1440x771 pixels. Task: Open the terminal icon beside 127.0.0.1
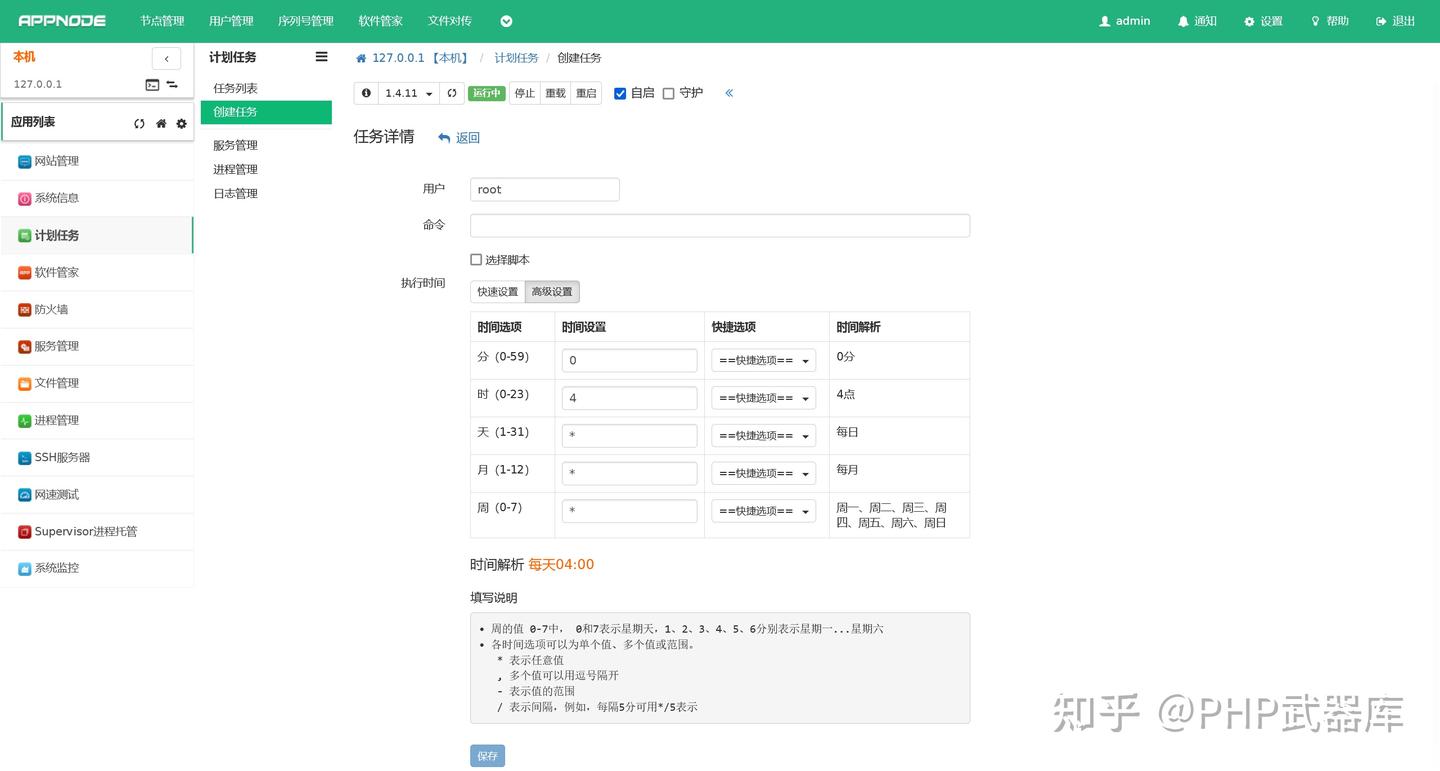coord(152,84)
